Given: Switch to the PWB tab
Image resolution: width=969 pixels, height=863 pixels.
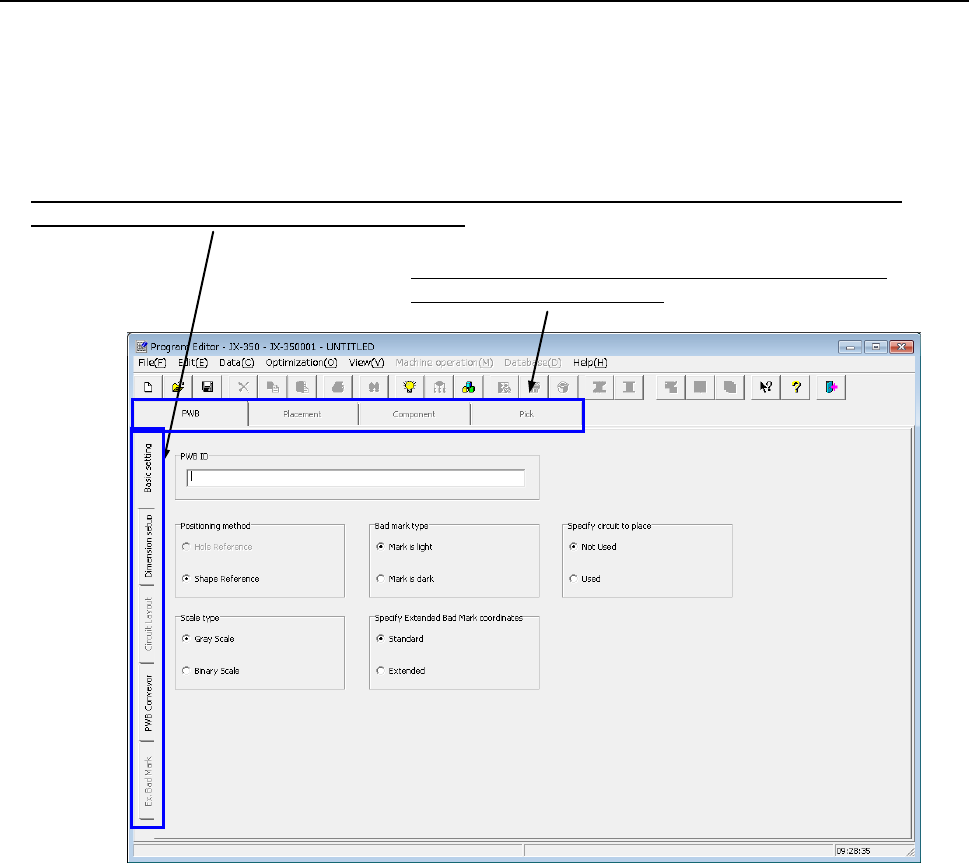Looking at the screenshot, I should point(190,414).
